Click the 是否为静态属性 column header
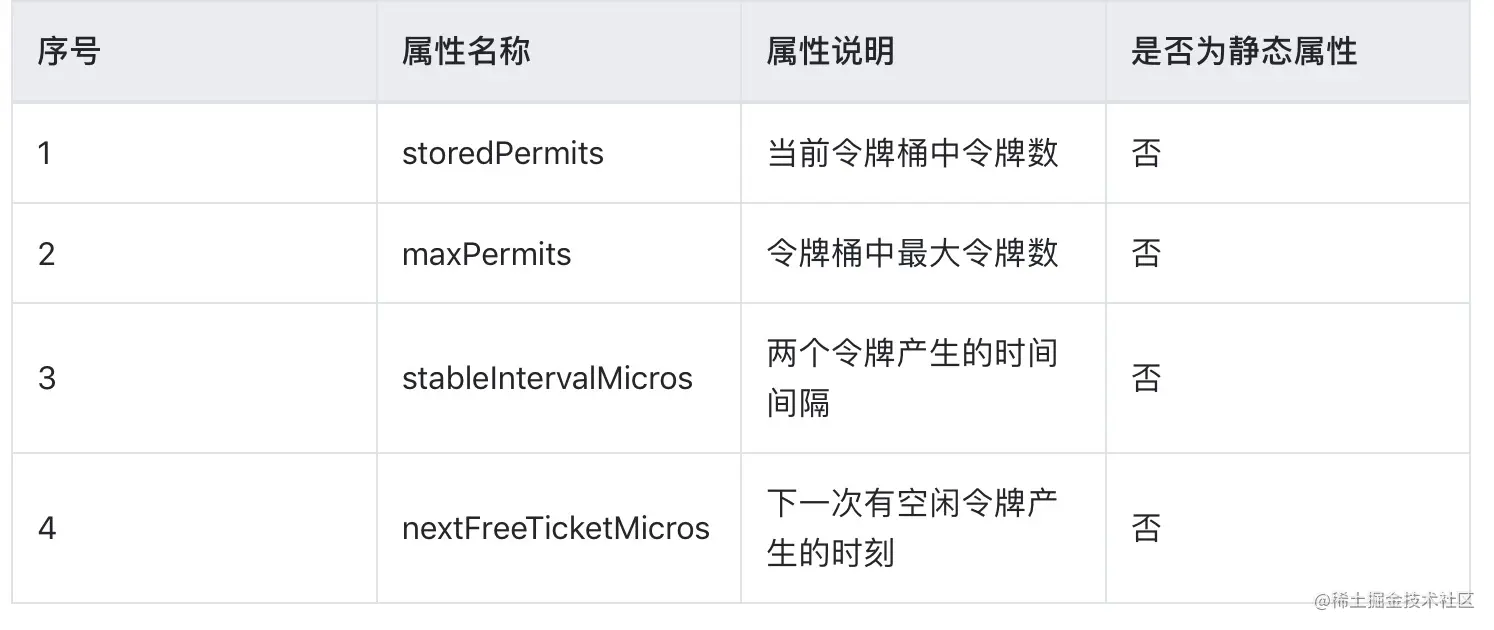 click(x=1243, y=52)
